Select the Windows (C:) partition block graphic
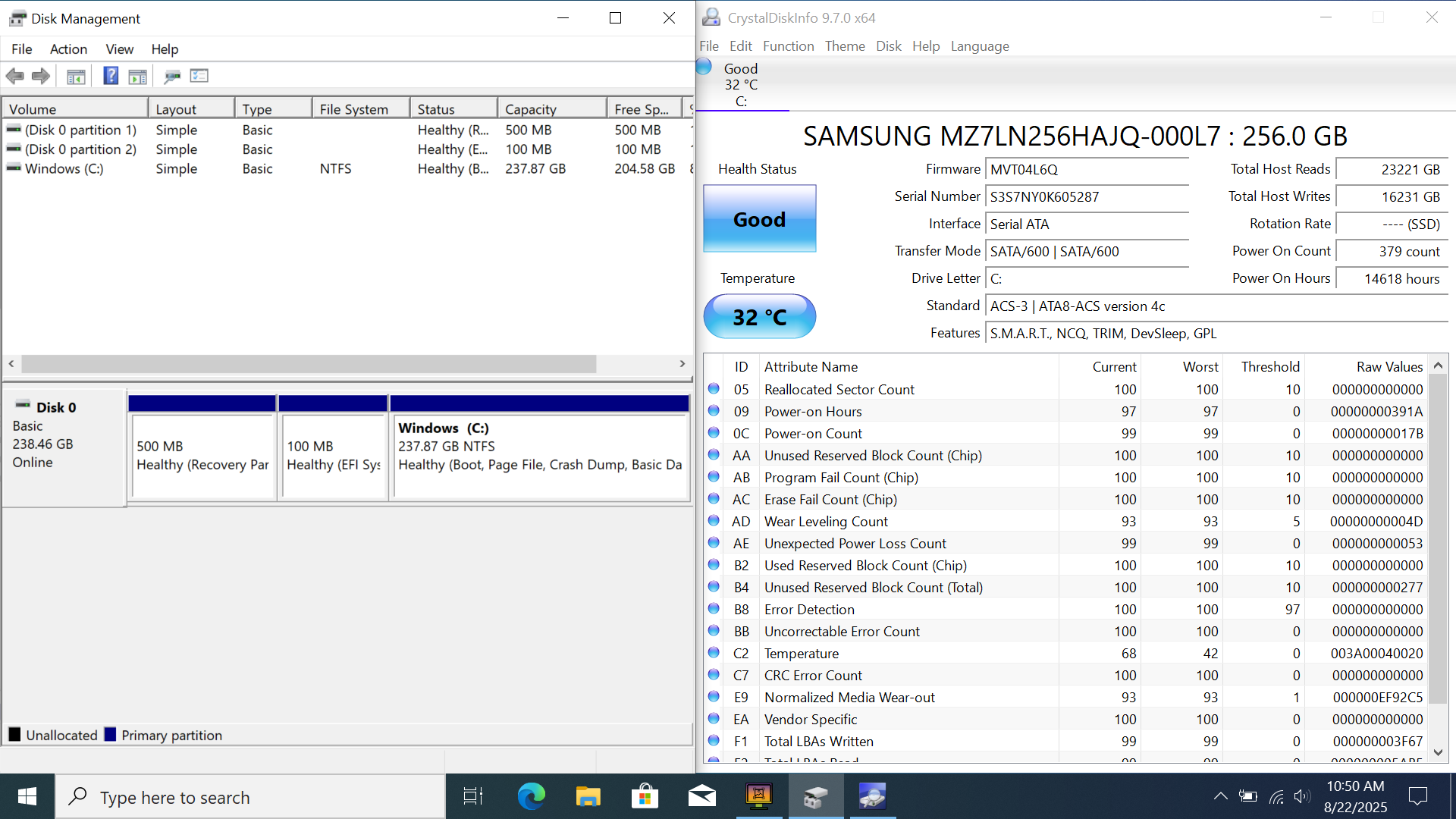1456x819 pixels. (539, 447)
